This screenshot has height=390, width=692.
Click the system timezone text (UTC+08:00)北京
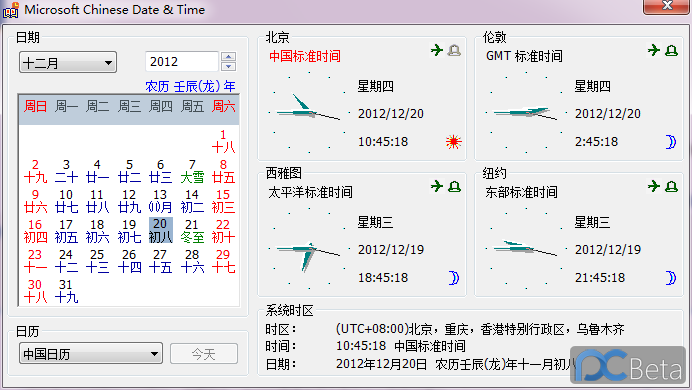click(x=480, y=329)
